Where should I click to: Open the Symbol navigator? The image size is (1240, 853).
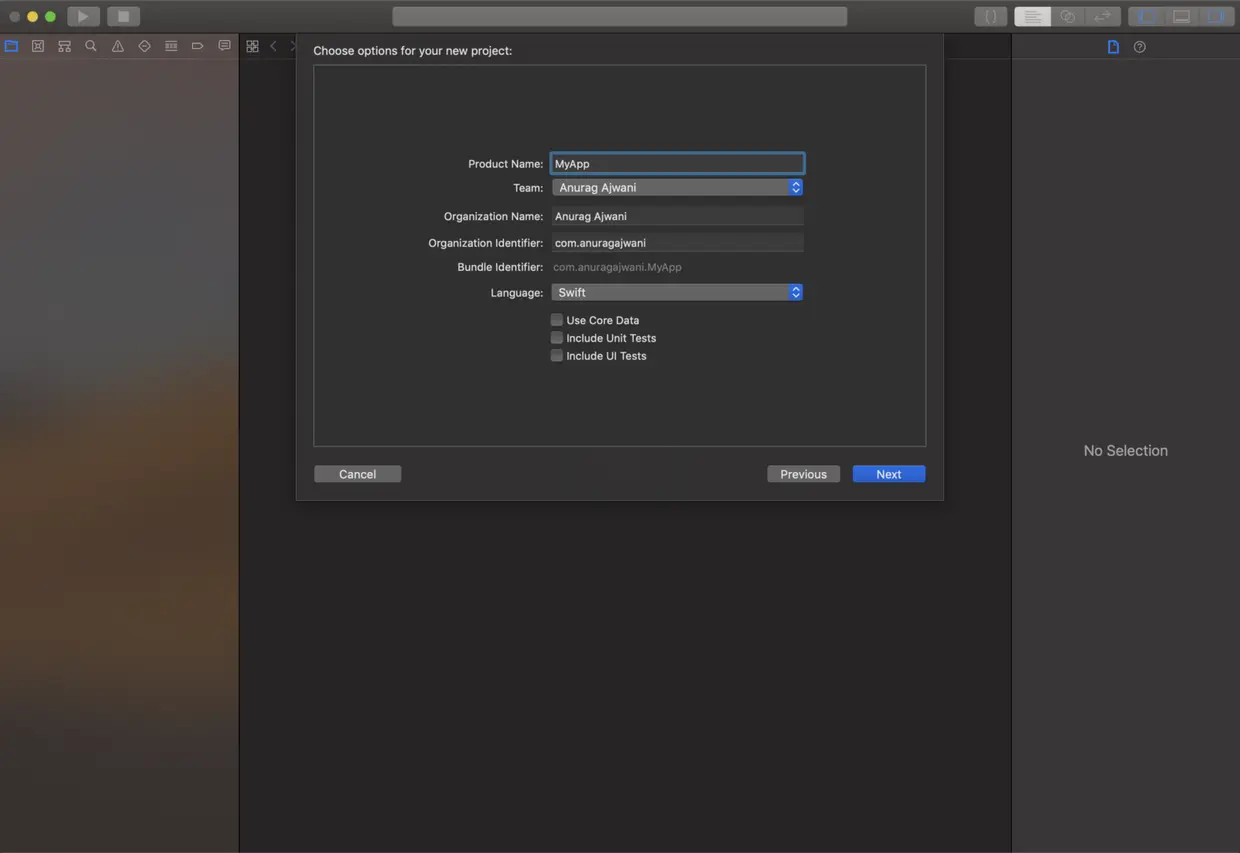pyautogui.click(x=64, y=46)
